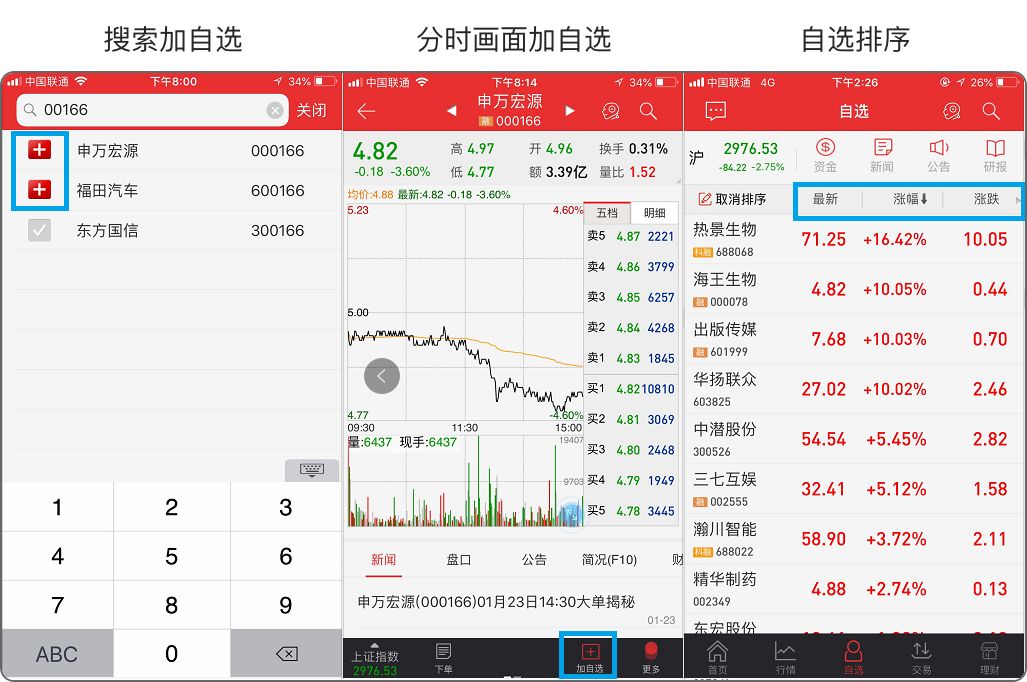1027x682 pixels.
Task: Switch to previous stock with left triangle
Action: (451, 111)
